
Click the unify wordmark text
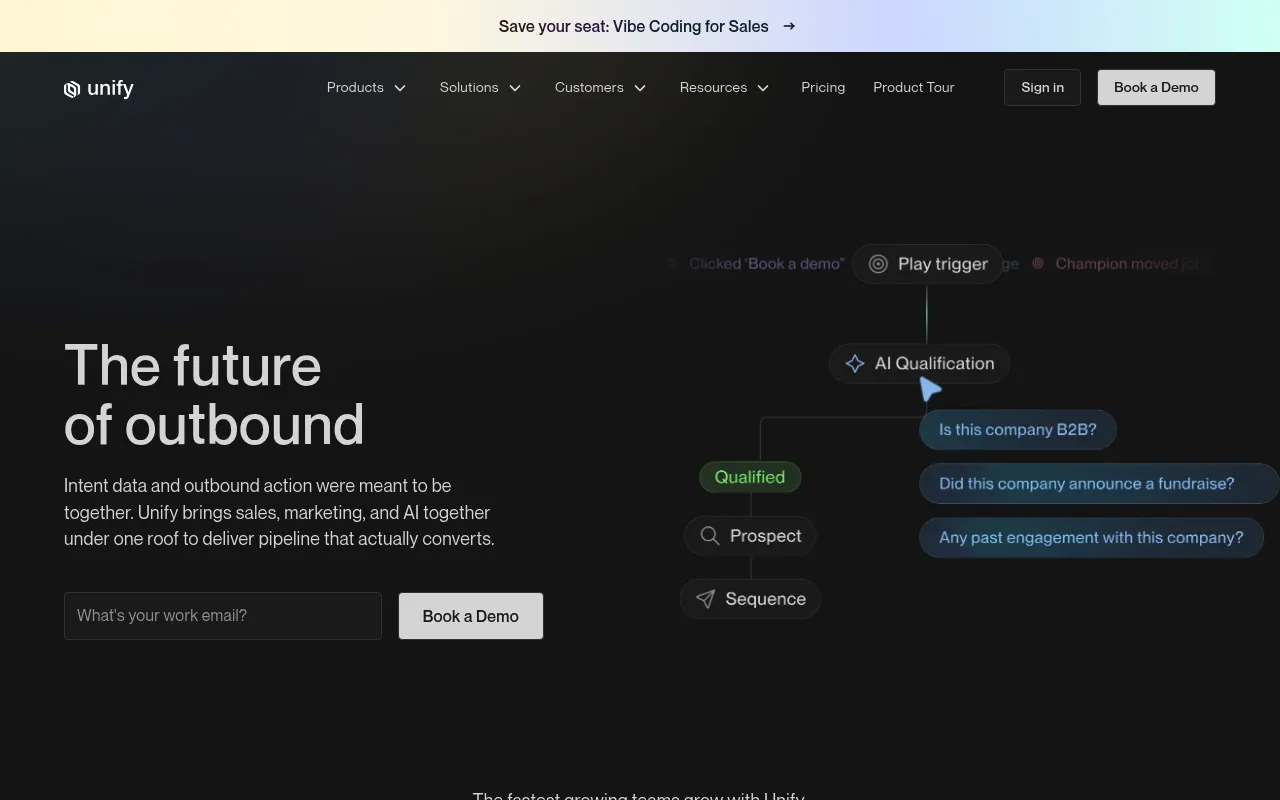coord(110,89)
